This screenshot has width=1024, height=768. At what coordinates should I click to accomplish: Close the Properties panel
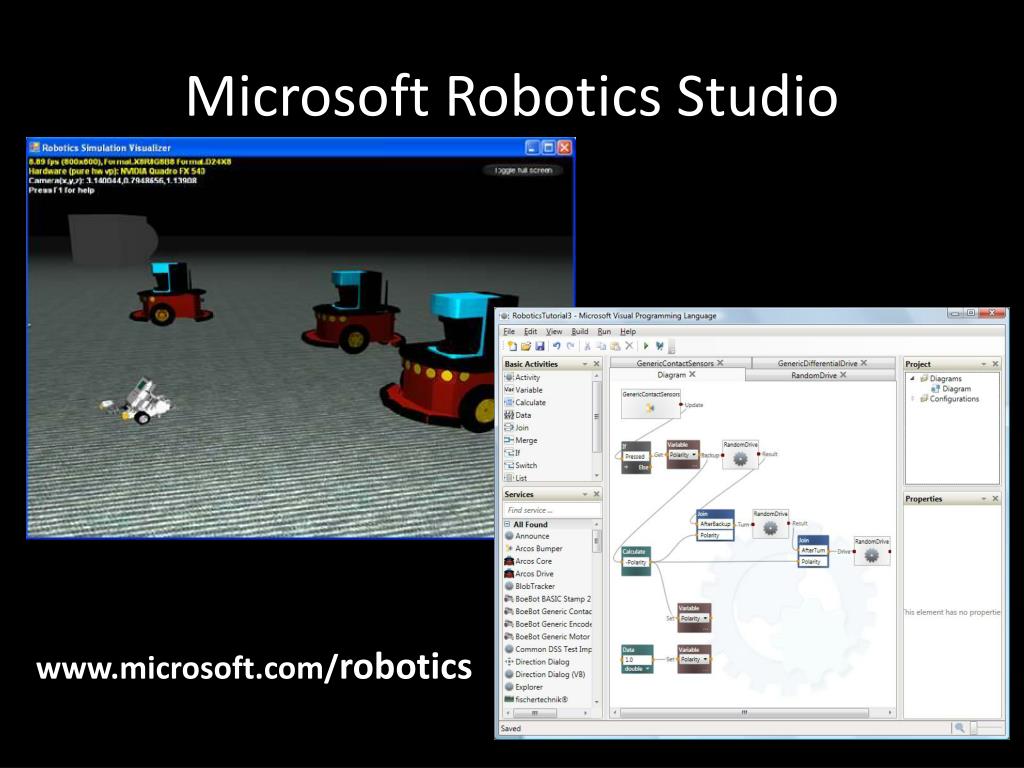995,499
